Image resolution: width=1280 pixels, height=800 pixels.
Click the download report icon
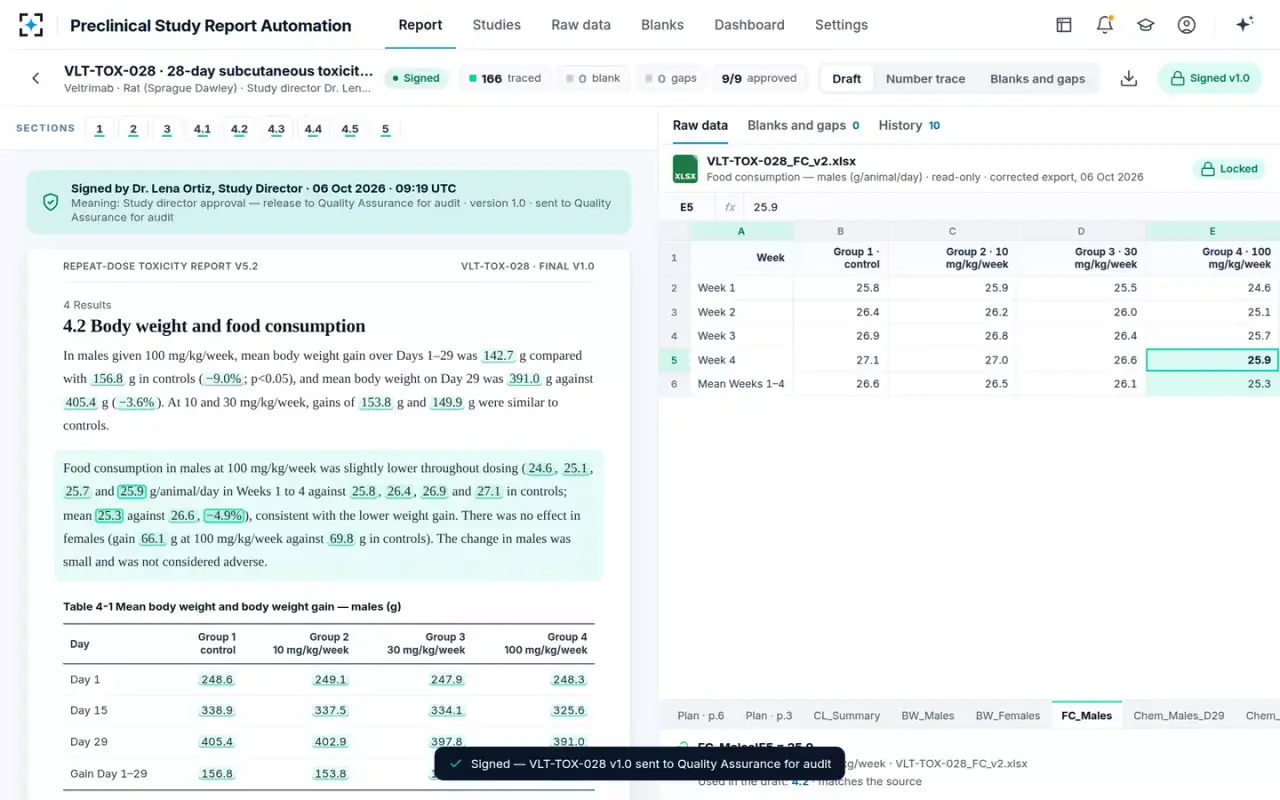(1129, 78)
